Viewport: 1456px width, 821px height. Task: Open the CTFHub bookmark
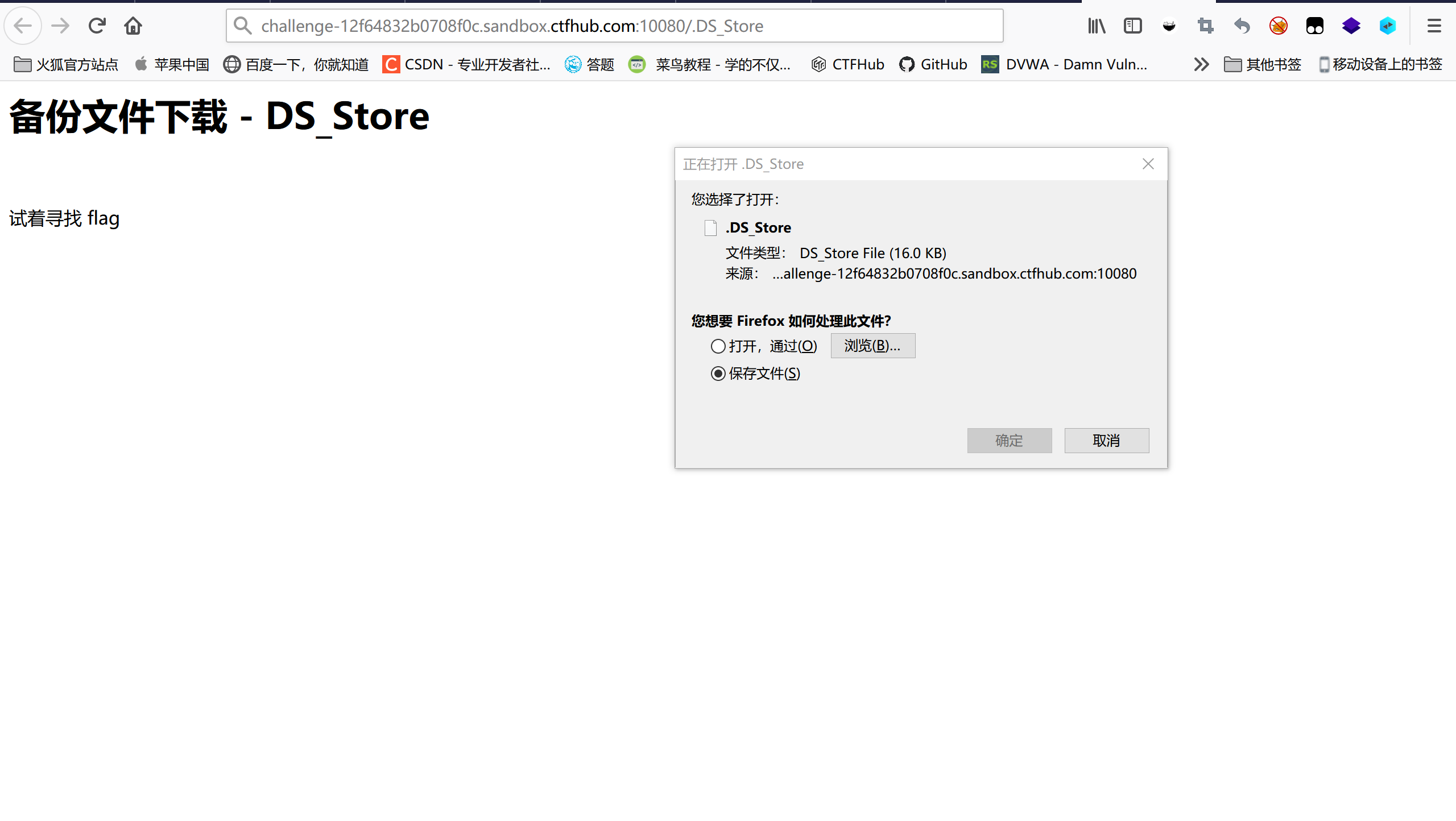[848, 64]
